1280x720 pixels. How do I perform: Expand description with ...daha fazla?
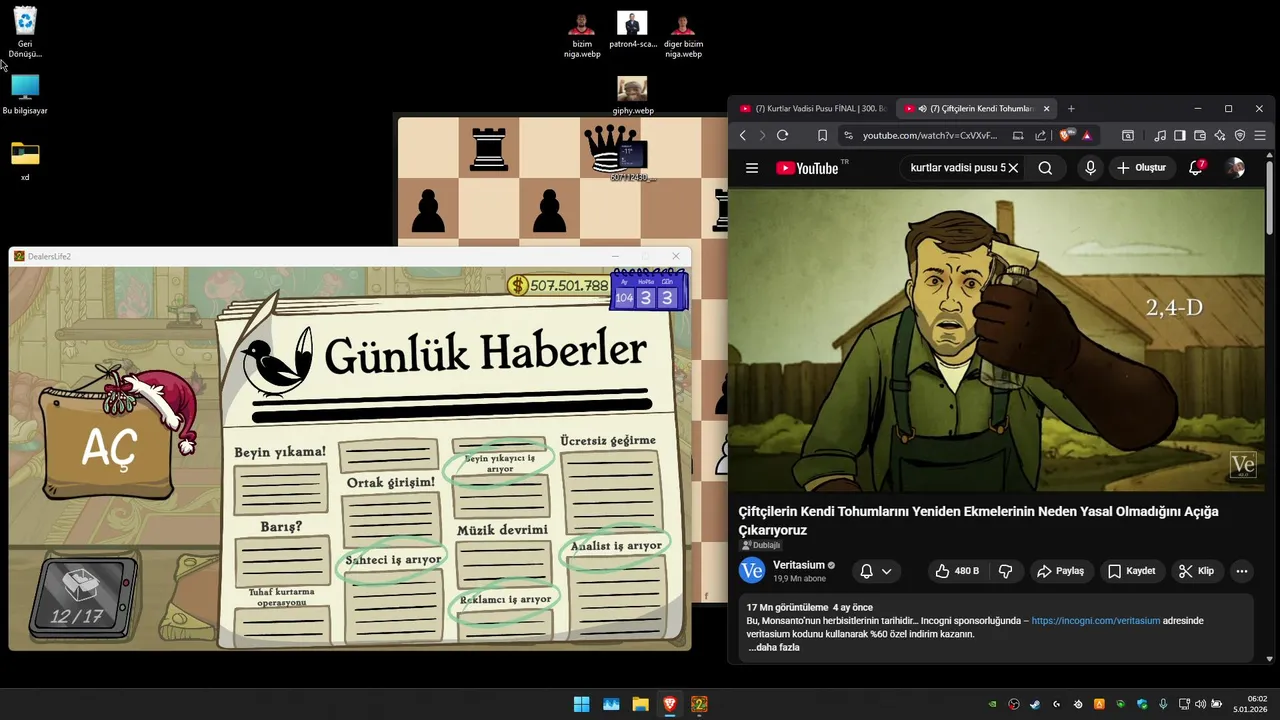[774, 647]
